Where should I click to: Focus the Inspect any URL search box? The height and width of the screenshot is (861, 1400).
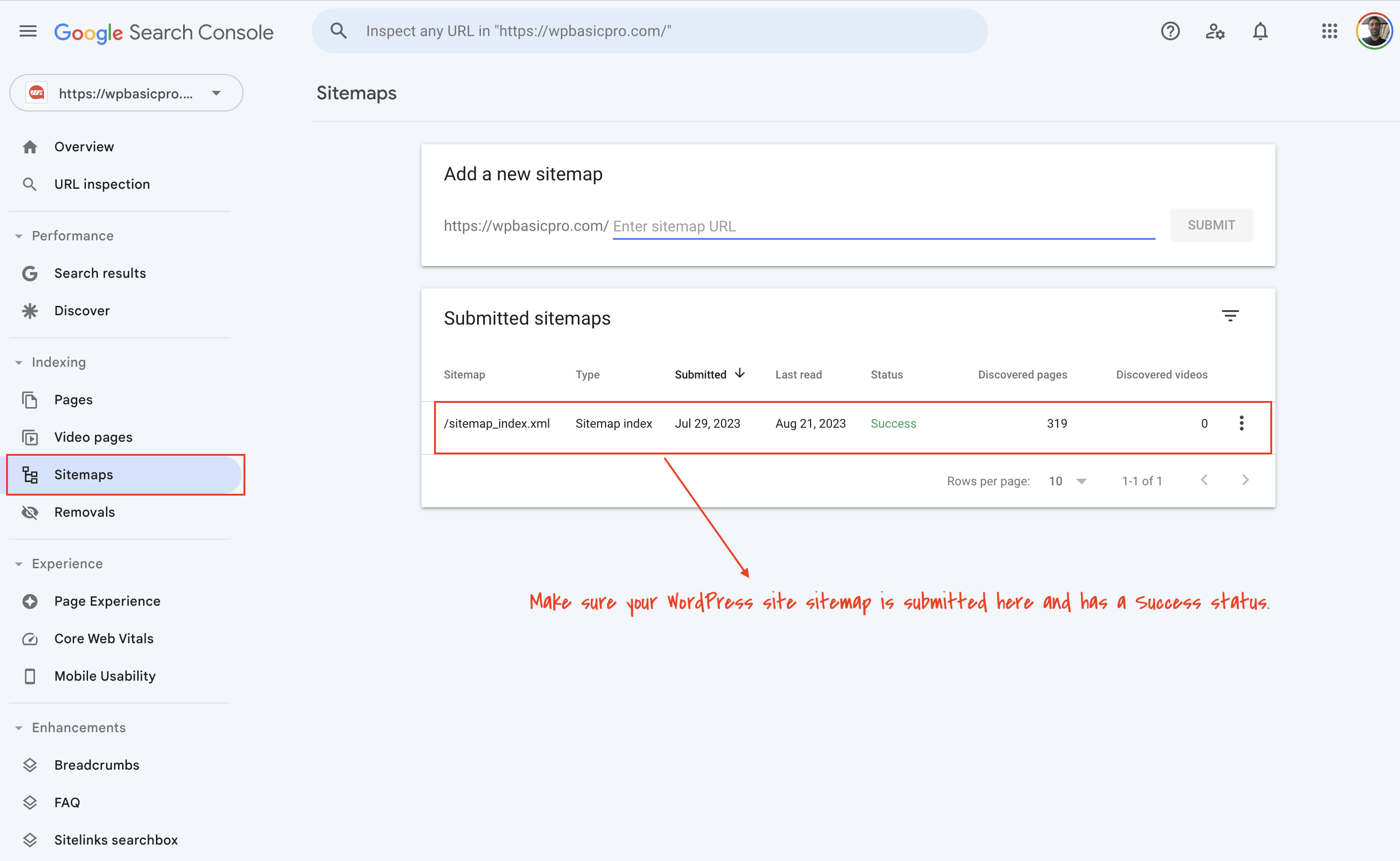point(649,31)
